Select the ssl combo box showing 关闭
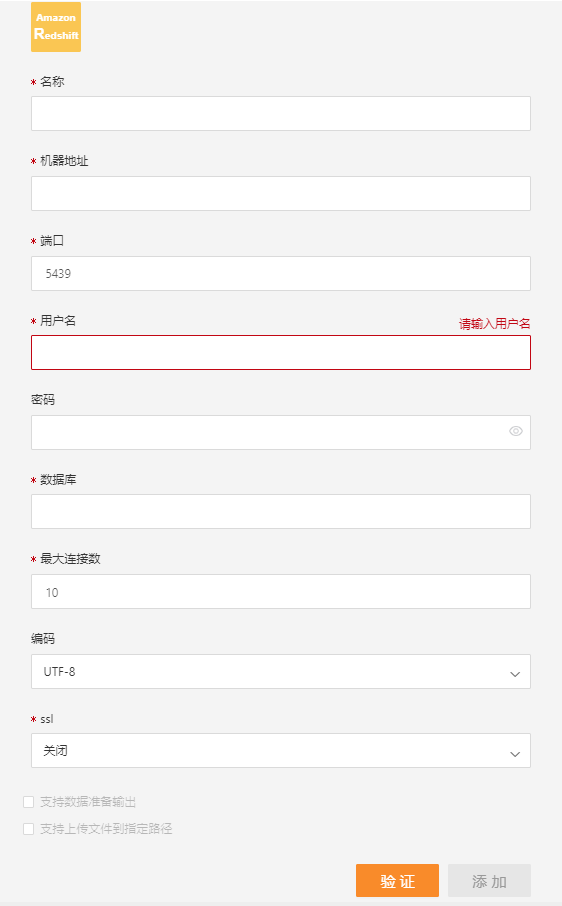 [x=281, y=751]
